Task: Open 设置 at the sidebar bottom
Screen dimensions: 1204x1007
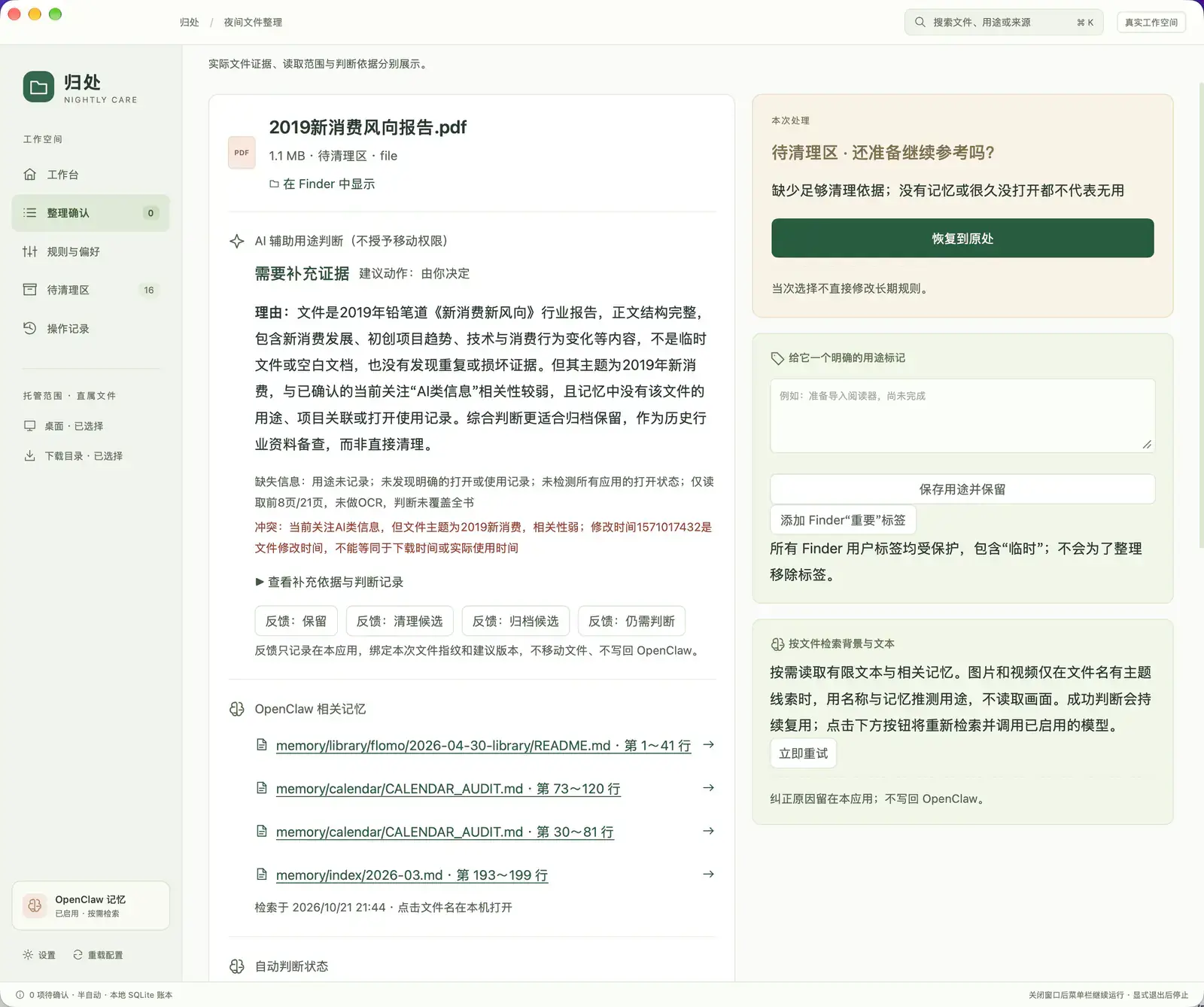Action: [39, 955]
